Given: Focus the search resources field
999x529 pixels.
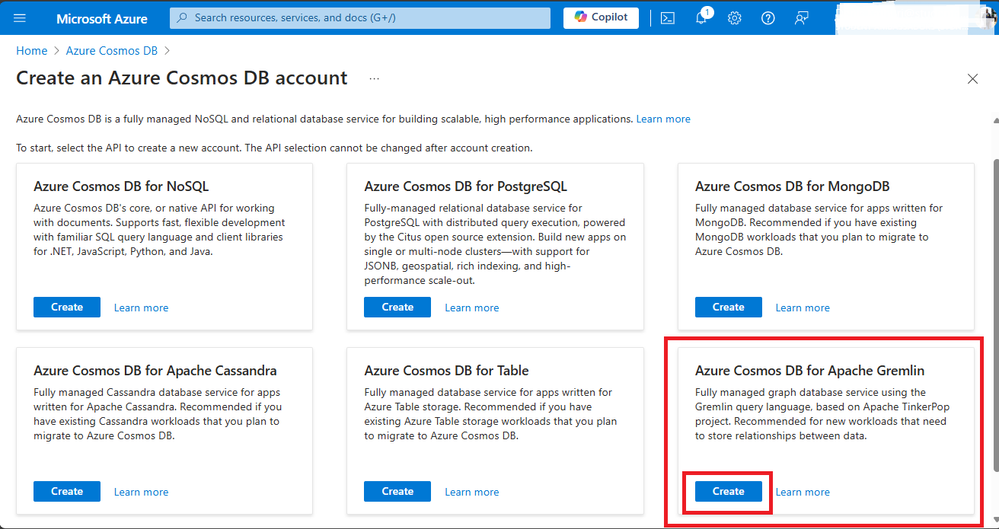Looking at the screenshot, I should pyautogui.click(x=360, y=18).
